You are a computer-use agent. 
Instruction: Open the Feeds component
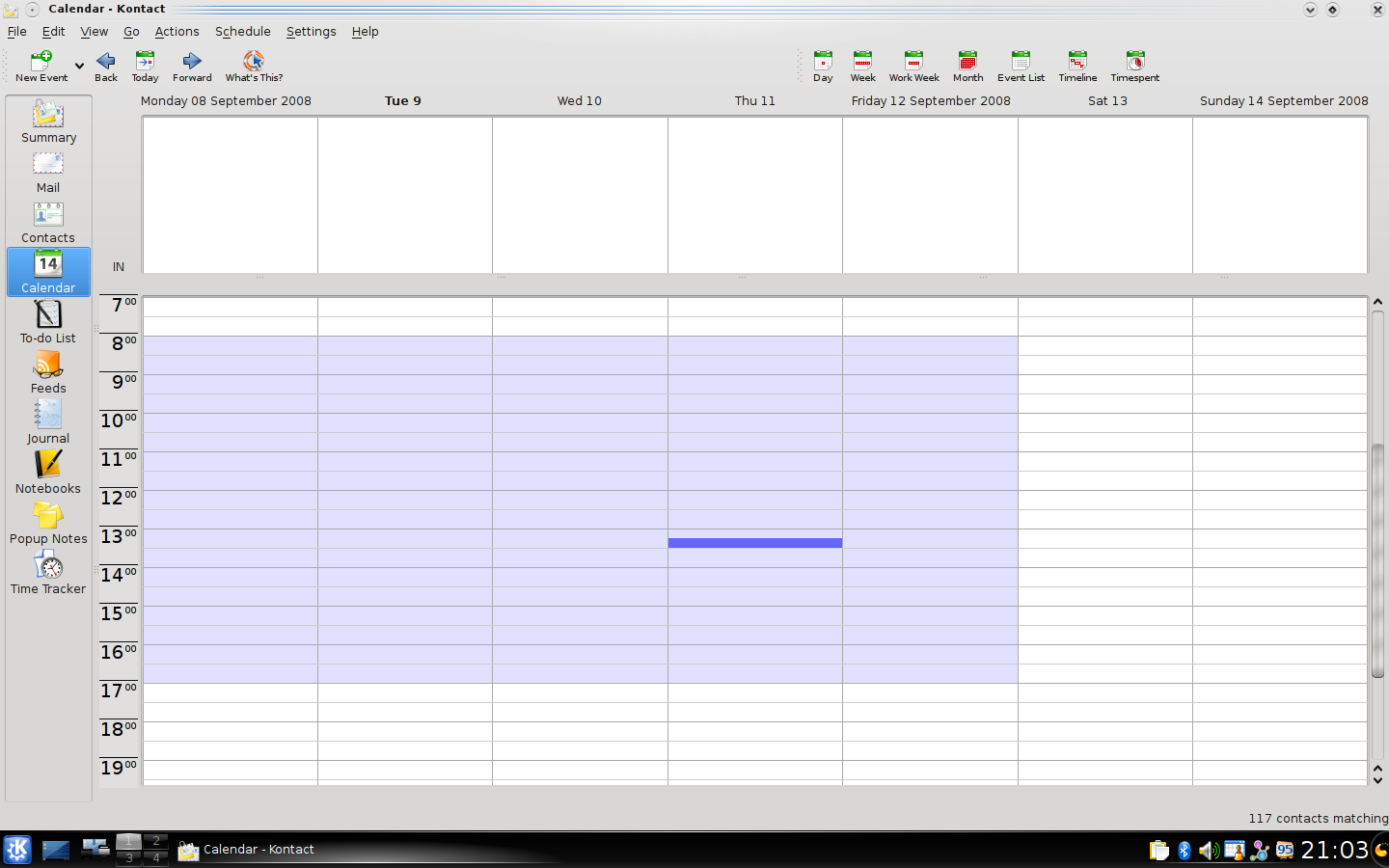coord(48,372)
